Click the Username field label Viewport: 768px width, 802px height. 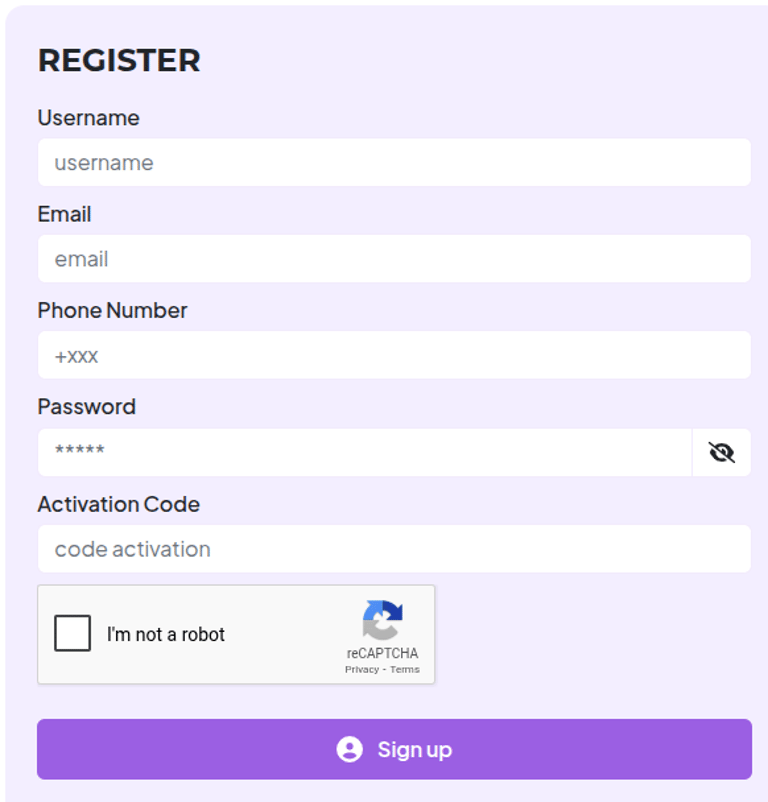[88, 118]
